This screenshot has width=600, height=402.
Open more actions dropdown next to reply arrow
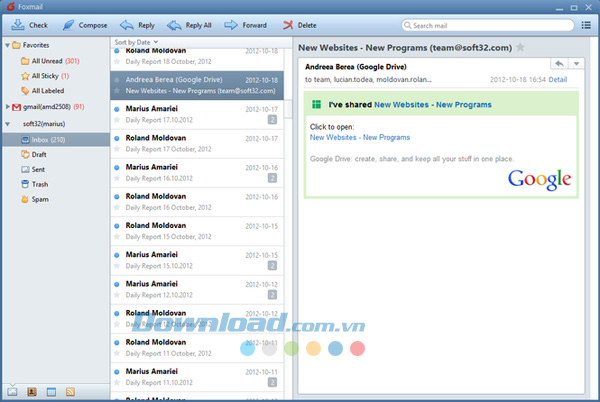(x=576, y=63)
